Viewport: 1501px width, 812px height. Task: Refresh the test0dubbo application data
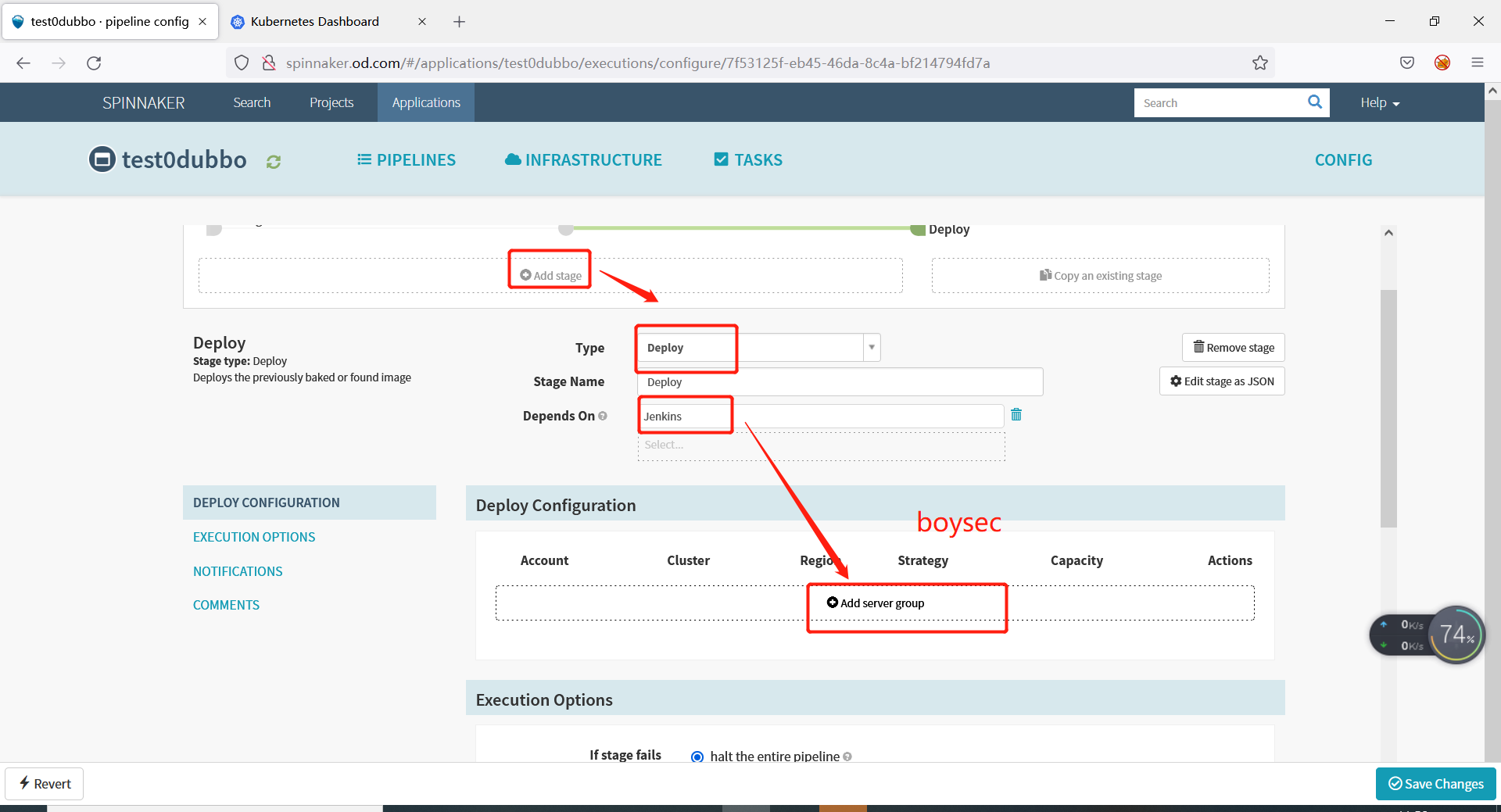(x=274, y=161)
